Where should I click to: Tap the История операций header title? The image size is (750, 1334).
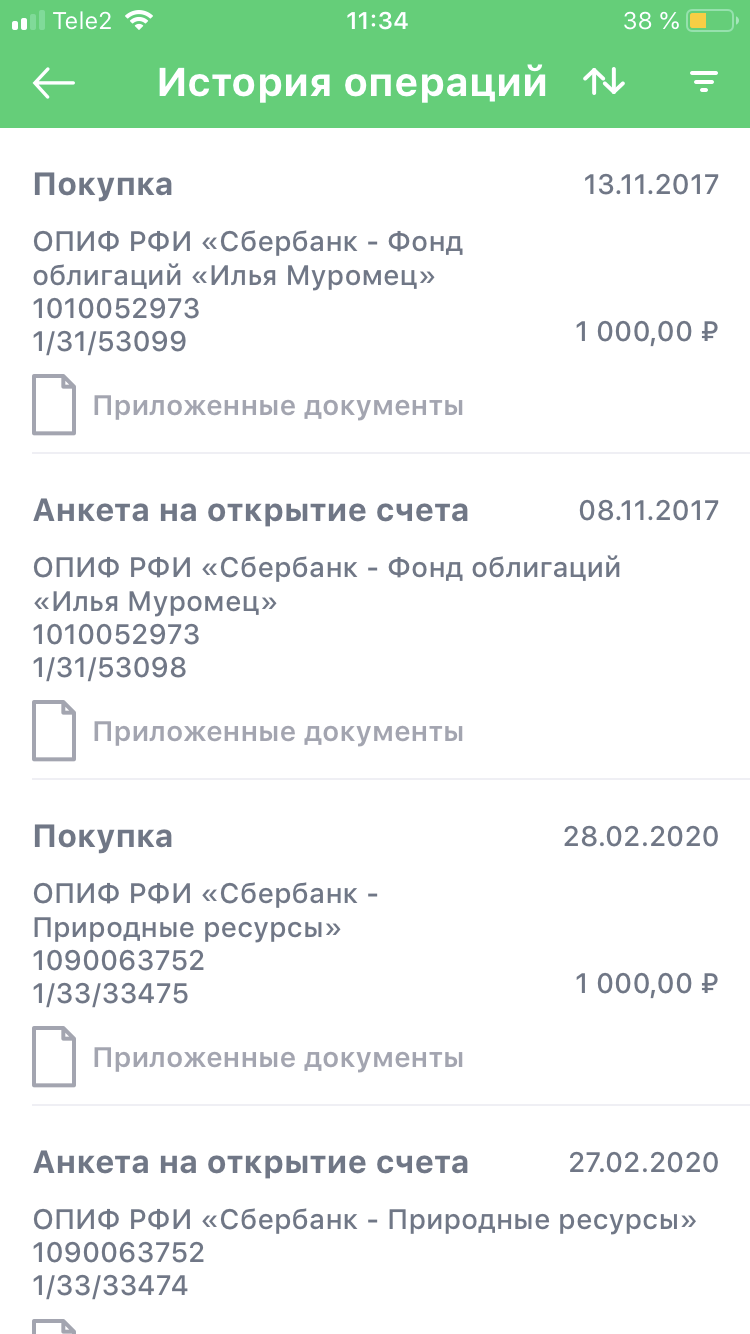click(x=352, y=83)
